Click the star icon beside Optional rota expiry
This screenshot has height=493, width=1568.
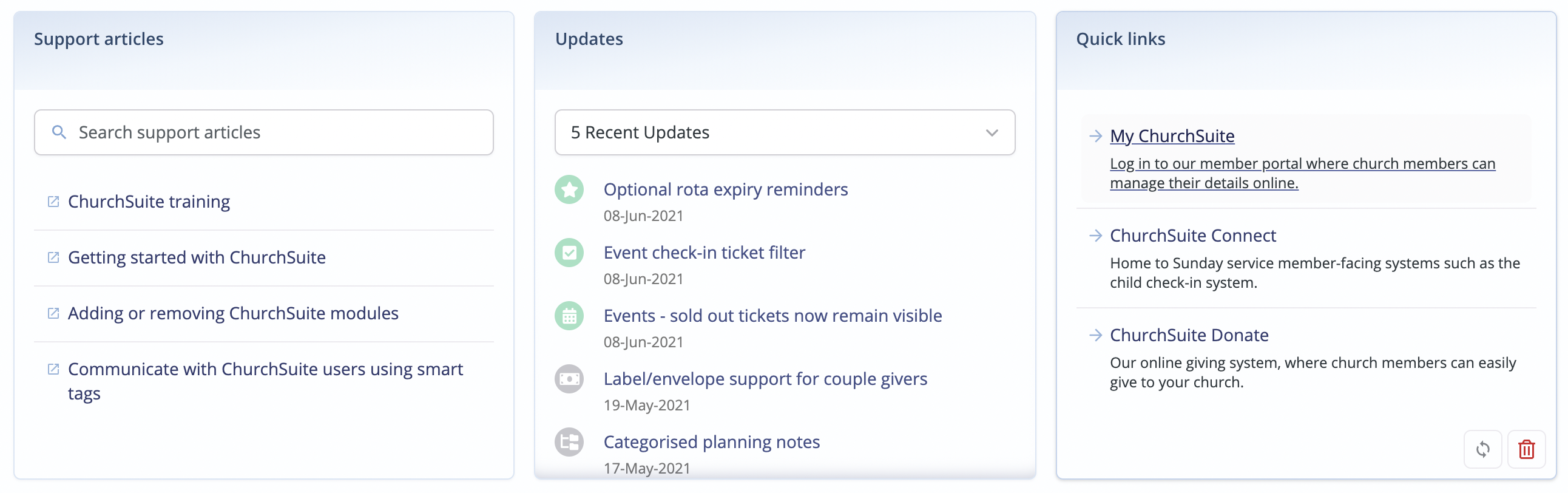569,190
